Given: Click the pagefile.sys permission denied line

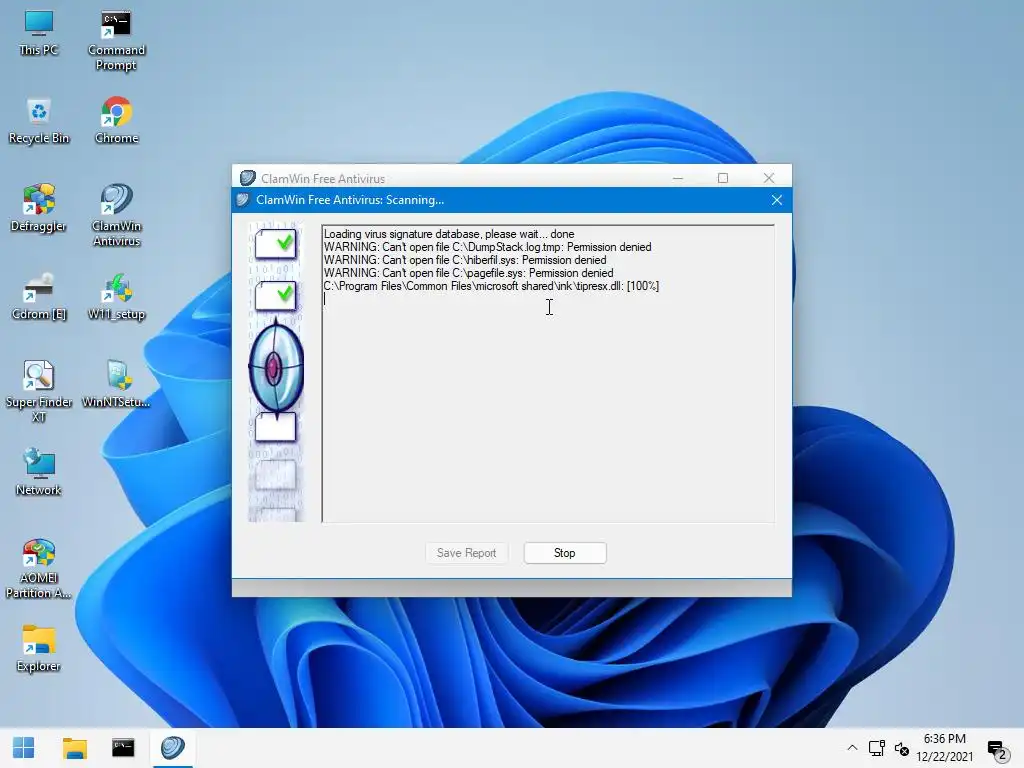Looking at the screenshot, I should [468, 273].
